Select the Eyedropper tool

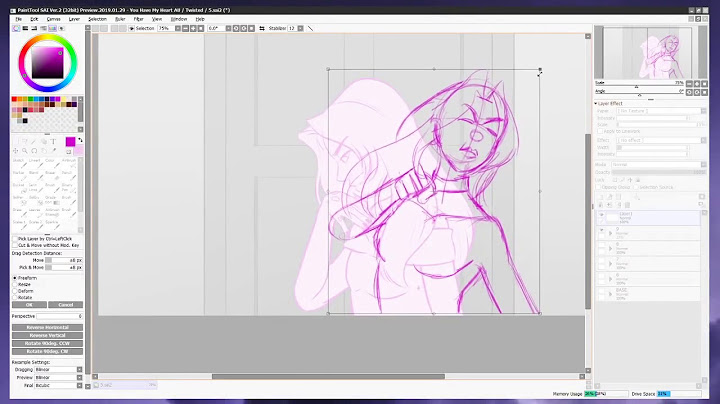(x=54, y=151)
